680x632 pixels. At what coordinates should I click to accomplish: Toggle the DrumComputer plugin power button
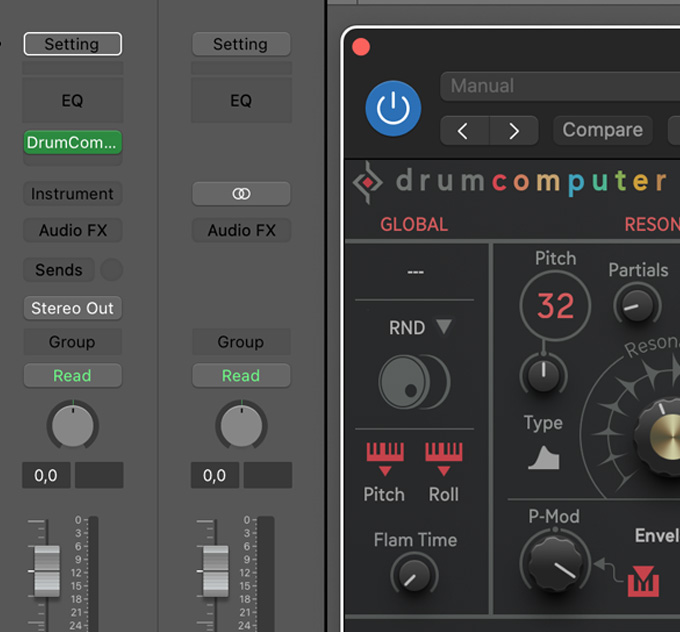tap(393, 108)
